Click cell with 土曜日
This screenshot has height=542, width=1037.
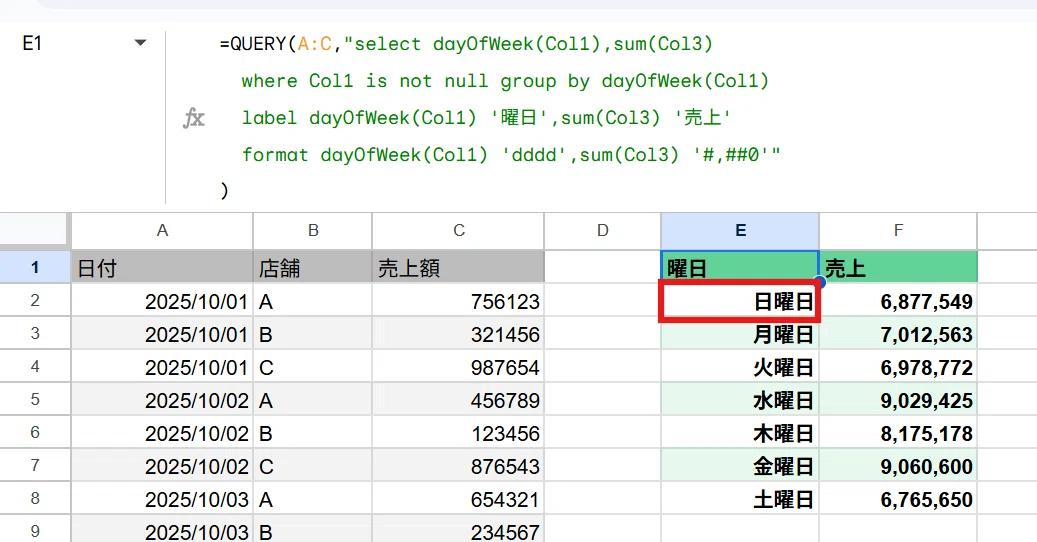click(x=740, y=499)
